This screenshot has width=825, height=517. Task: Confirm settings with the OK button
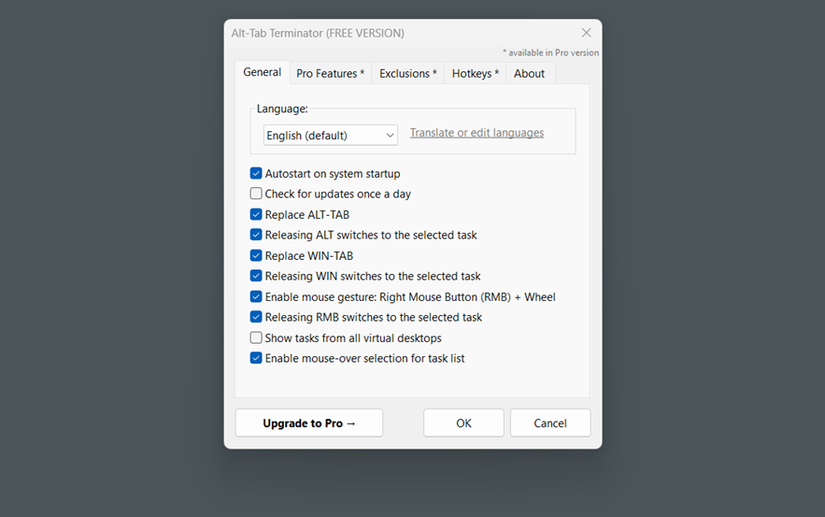coord(464,423)
